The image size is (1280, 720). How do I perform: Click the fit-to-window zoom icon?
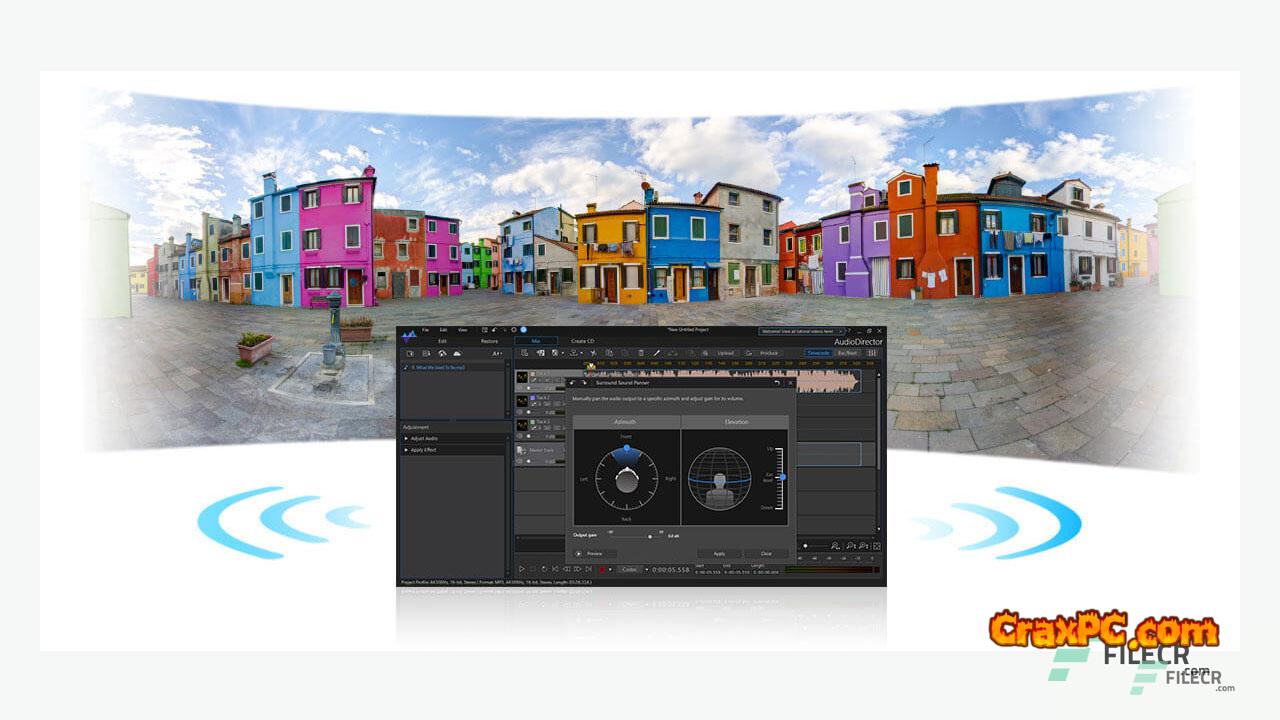877,546
